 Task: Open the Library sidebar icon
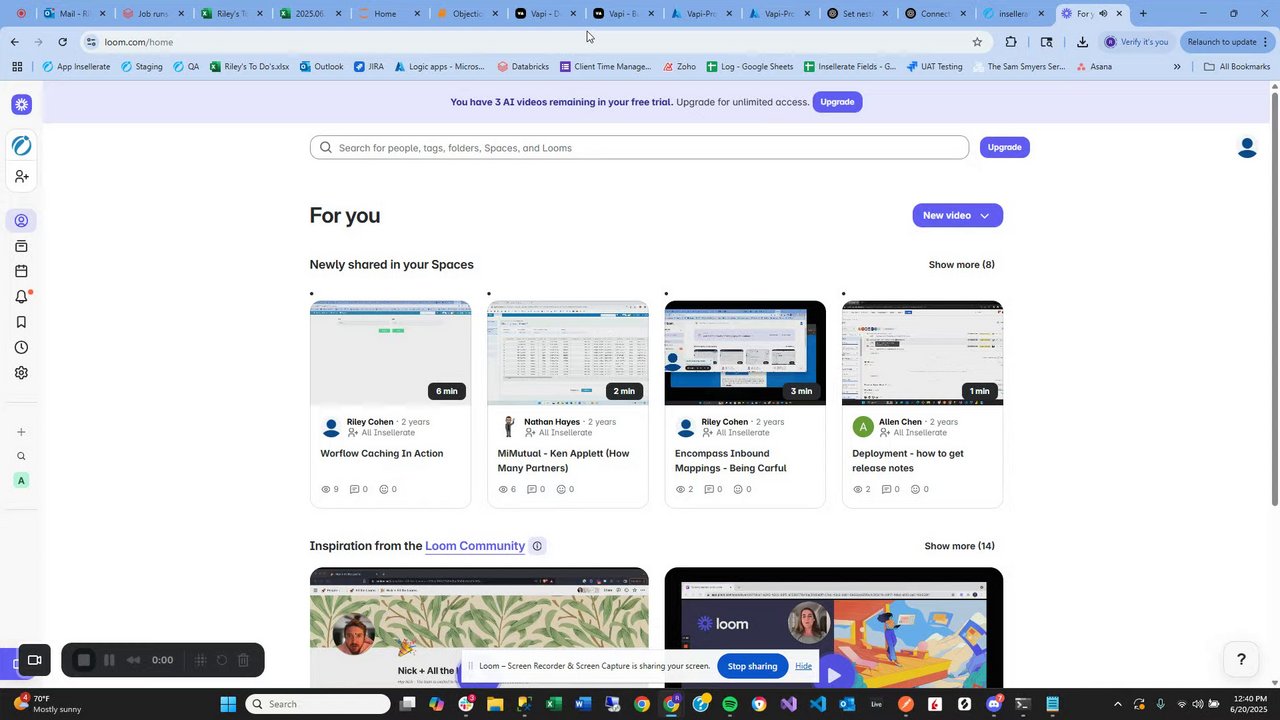pyautogui.click(x=21, y=246)
